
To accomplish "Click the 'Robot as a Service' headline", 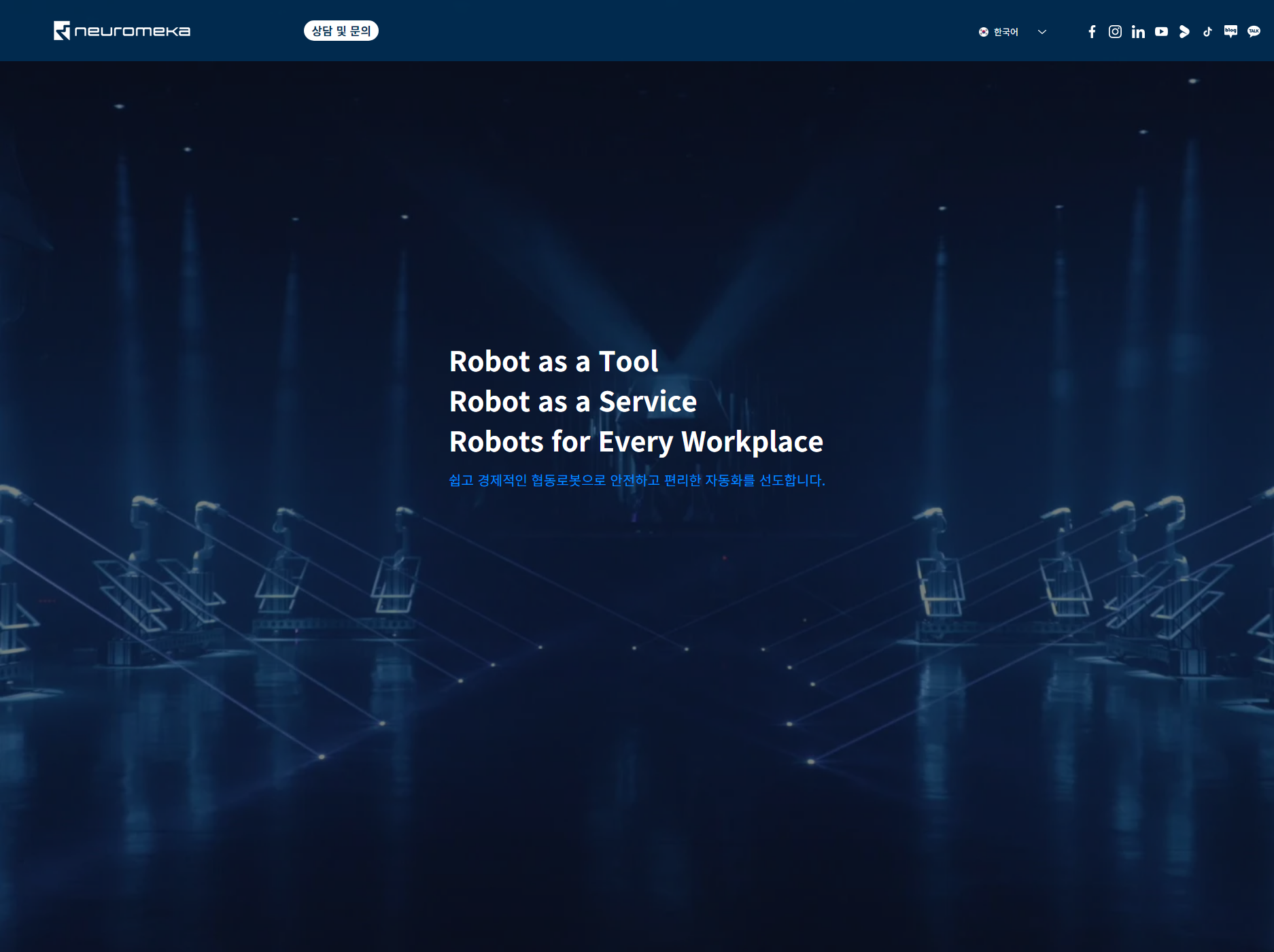I will click(x=573, y=401).
